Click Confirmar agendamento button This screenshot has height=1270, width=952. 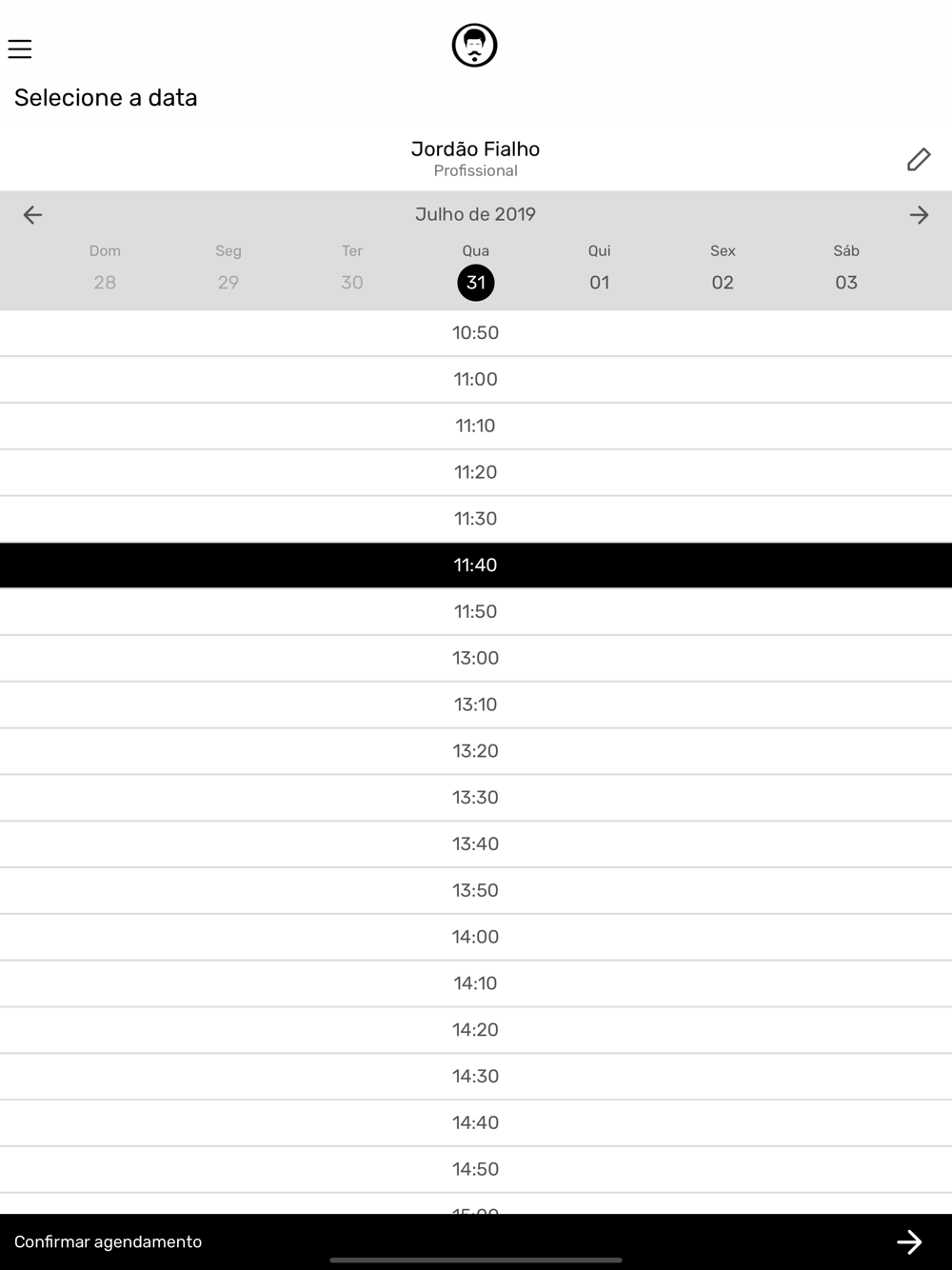pos(476,1241)
